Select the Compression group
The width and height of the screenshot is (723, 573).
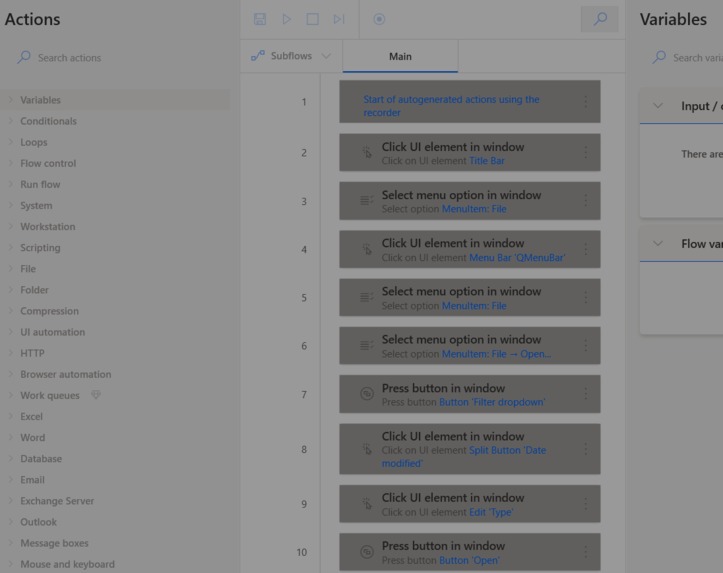pyautogui.click(x=49, y=311)
